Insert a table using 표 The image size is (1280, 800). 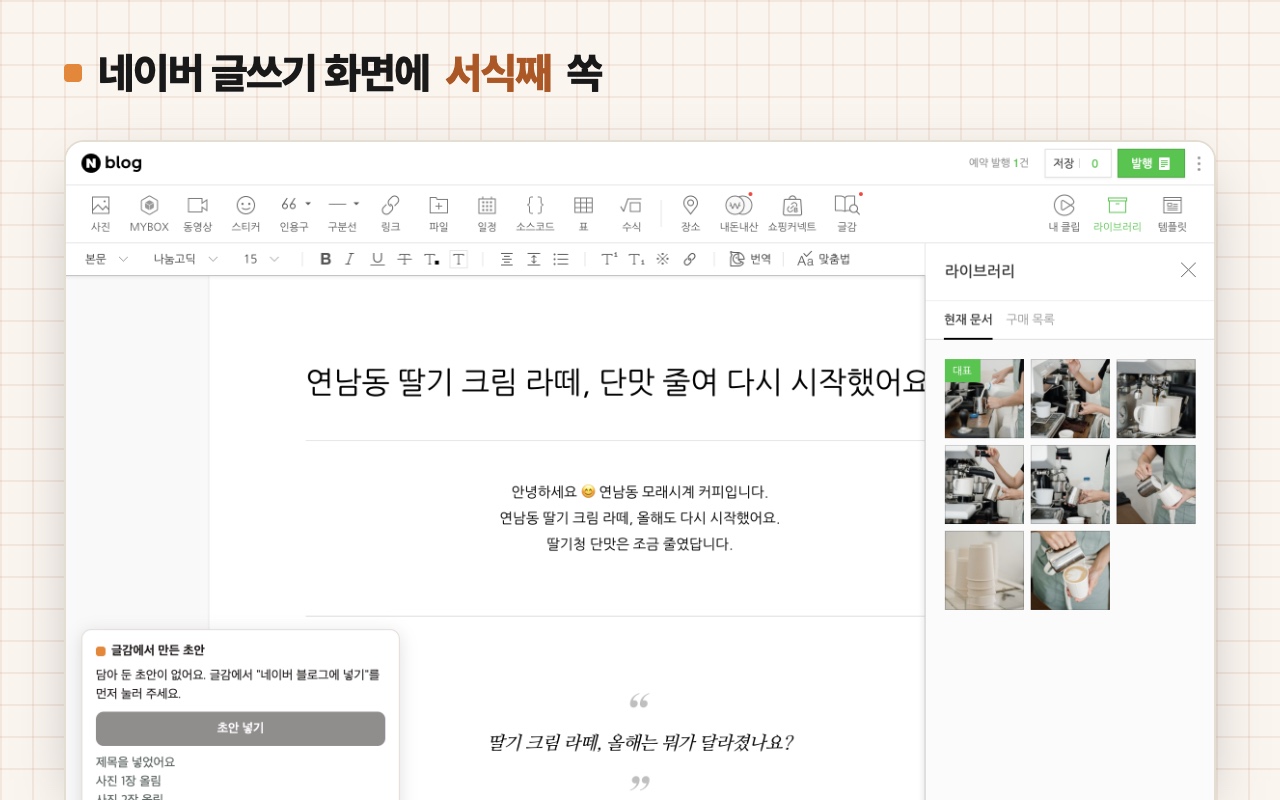point(583,213)
